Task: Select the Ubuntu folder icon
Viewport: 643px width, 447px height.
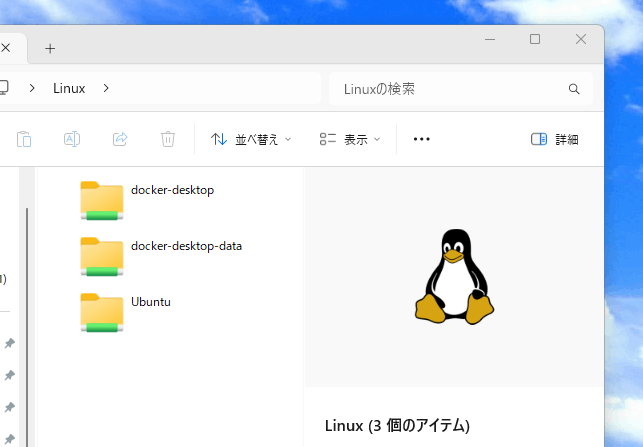Action: coord(102,312)
